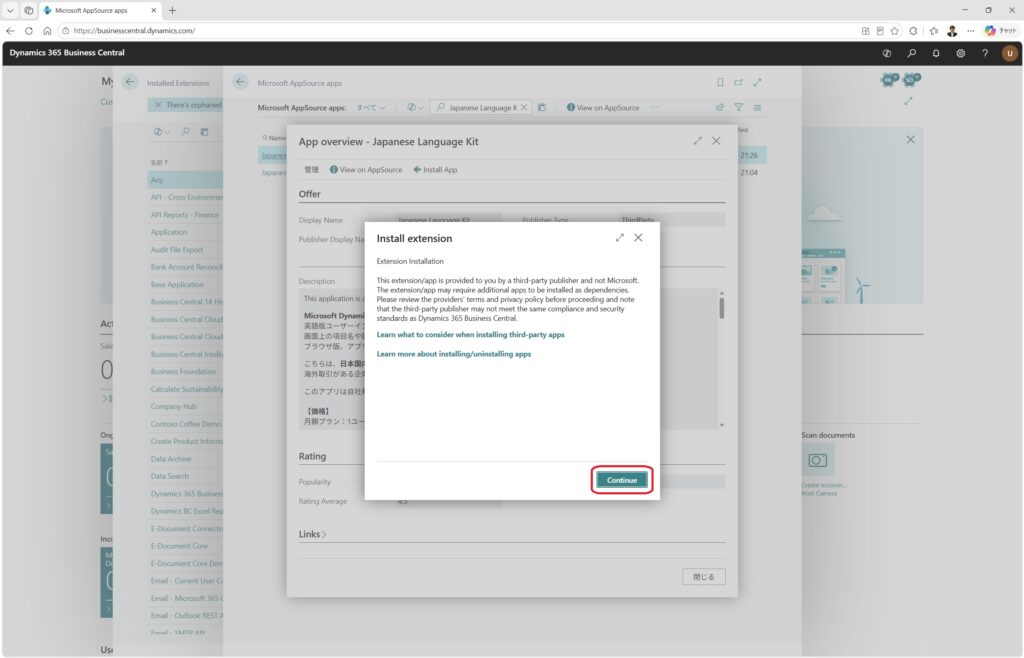Go to browser home page
The height and width of the screenshot is (658, 1024).
(47, 31)
